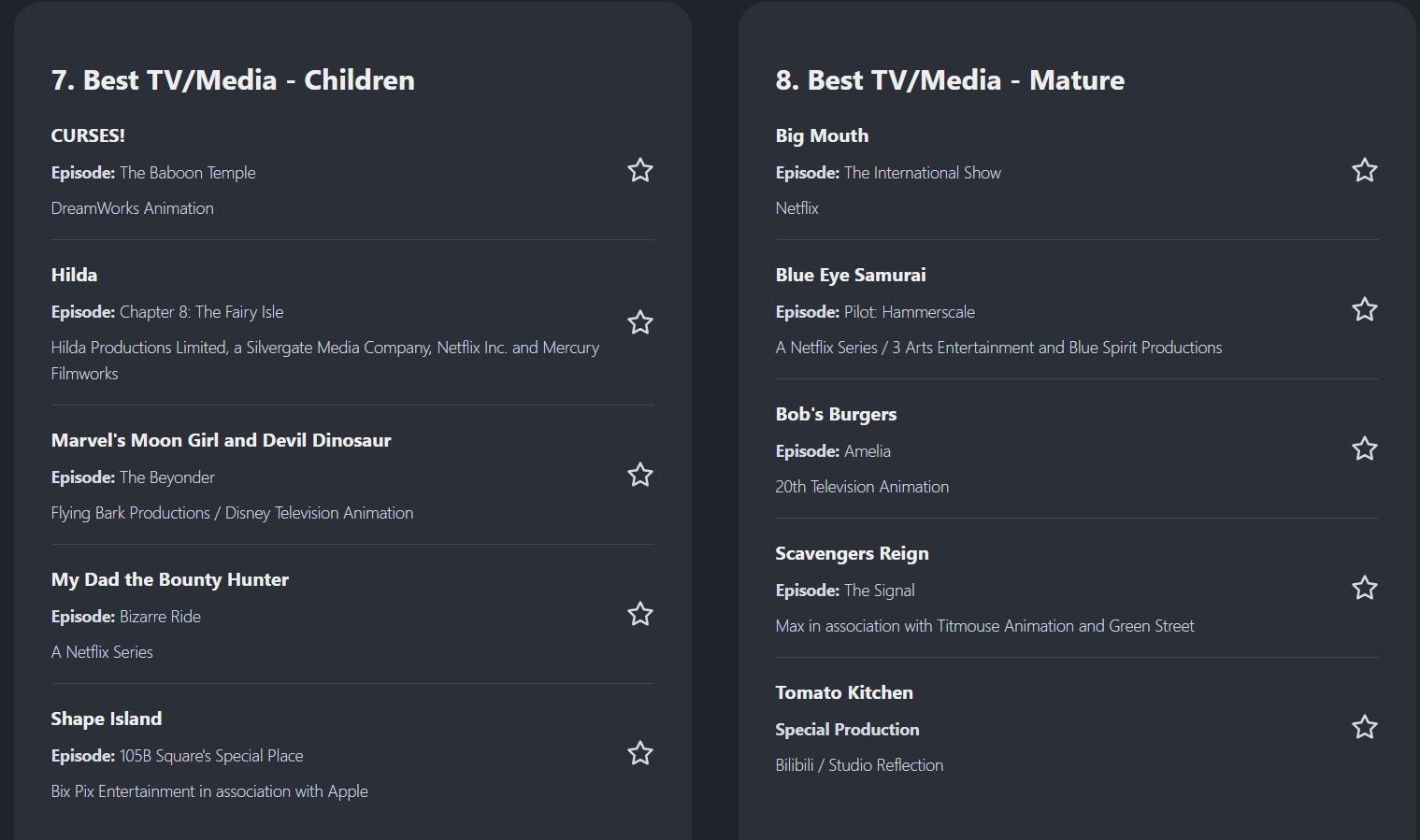Click the My Dad the Bounty Hunter title
Screen dimensions: 1420x840
pyautogui.click(x=169, y=579)
